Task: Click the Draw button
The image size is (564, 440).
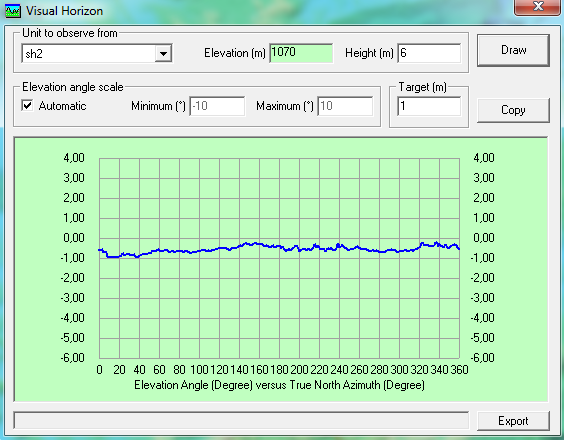Action: (x=513, y=50)
